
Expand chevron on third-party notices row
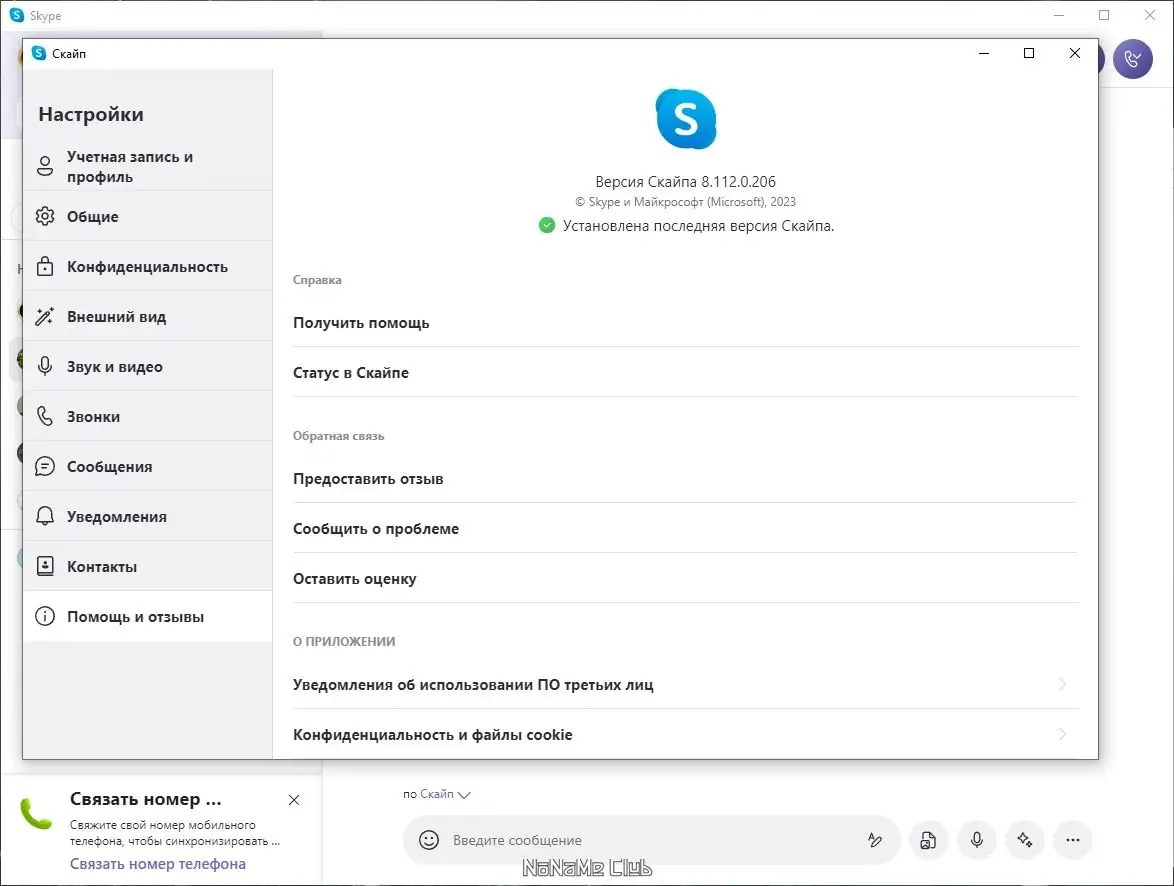coord(1062,684)
